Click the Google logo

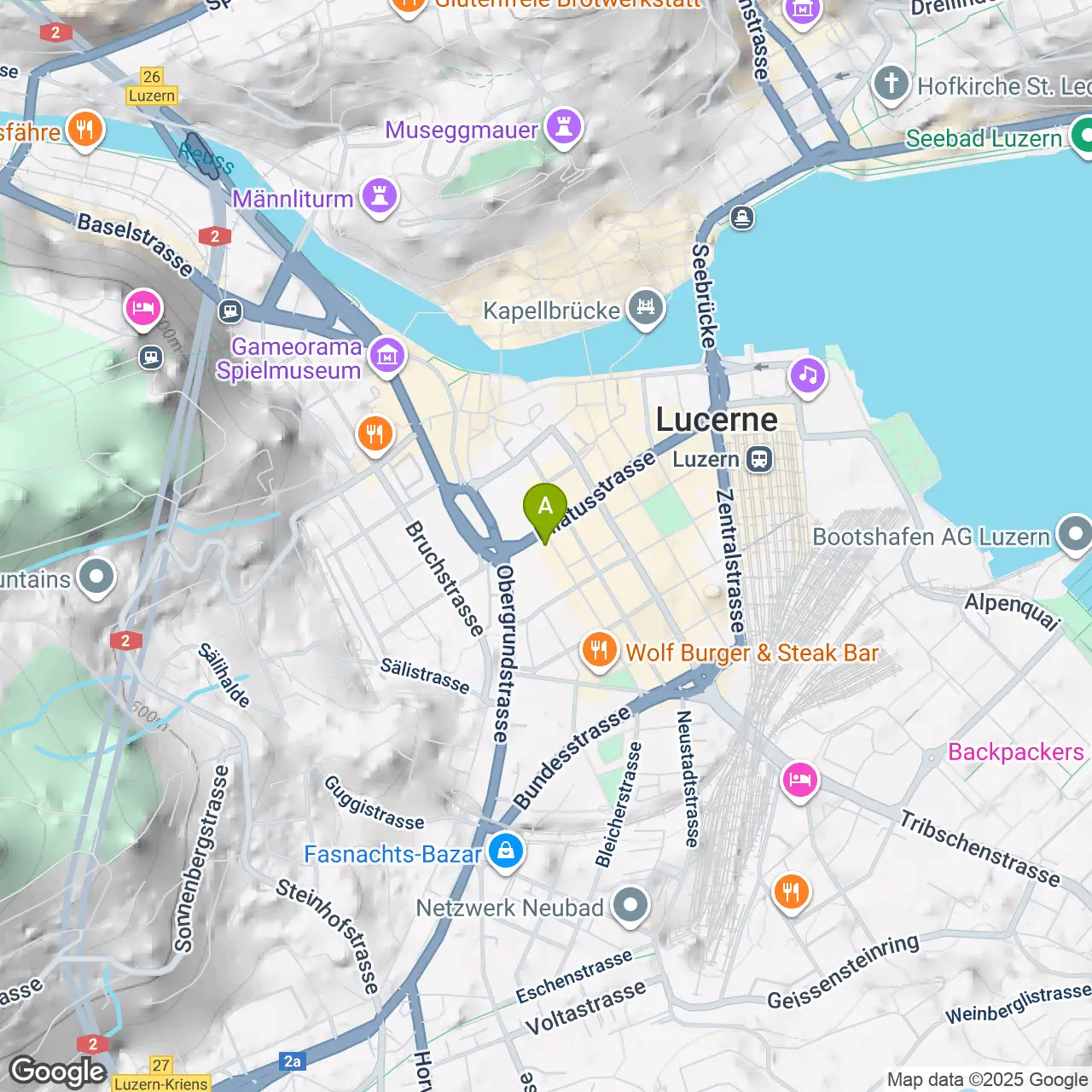coord(57,1071)
